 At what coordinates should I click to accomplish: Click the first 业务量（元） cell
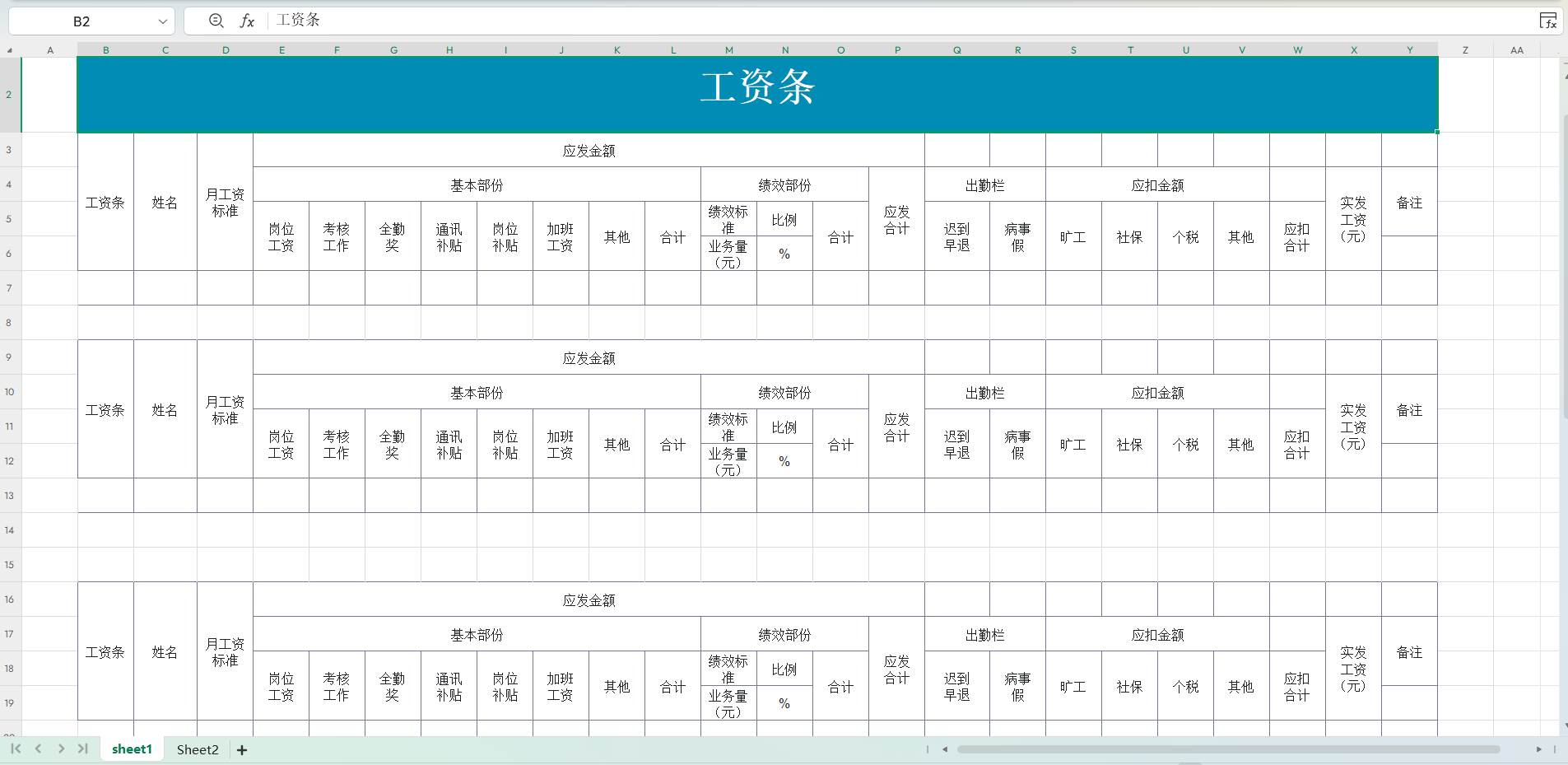[728, 254]
